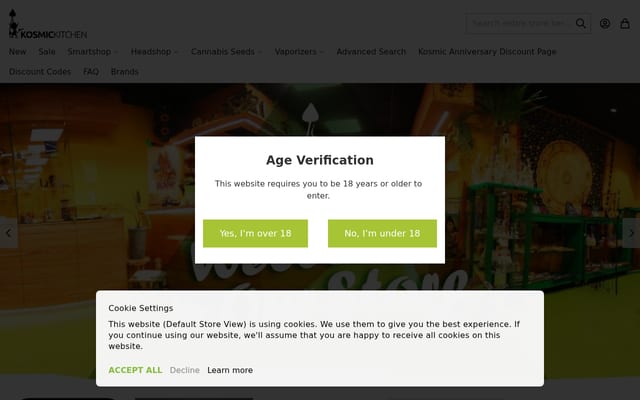Open the Headshop category
Screen dimensions: 640x400
point(151,52)
